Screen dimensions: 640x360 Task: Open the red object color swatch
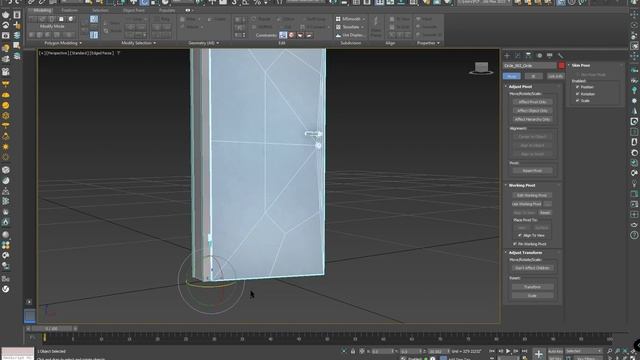562,66
